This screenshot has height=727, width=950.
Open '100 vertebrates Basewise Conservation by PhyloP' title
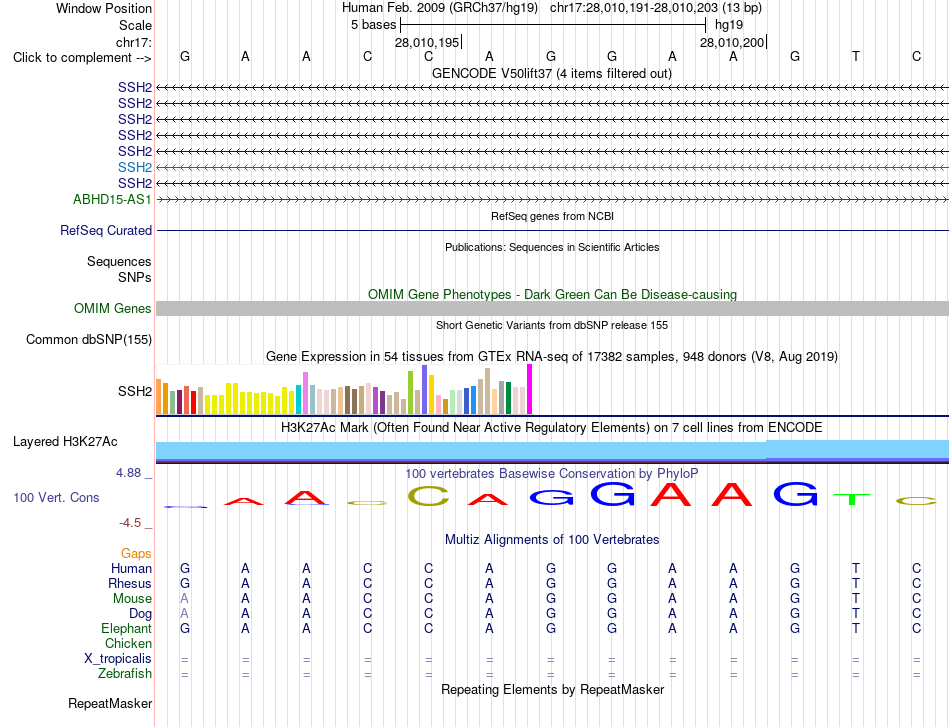pos(551,473)
